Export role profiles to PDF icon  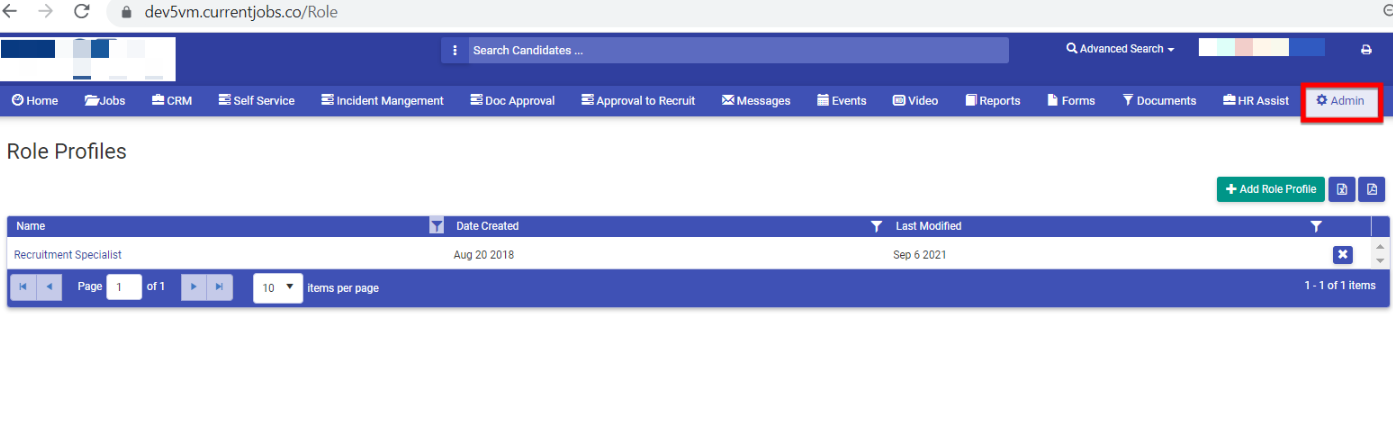click(x=1372, y=189)
